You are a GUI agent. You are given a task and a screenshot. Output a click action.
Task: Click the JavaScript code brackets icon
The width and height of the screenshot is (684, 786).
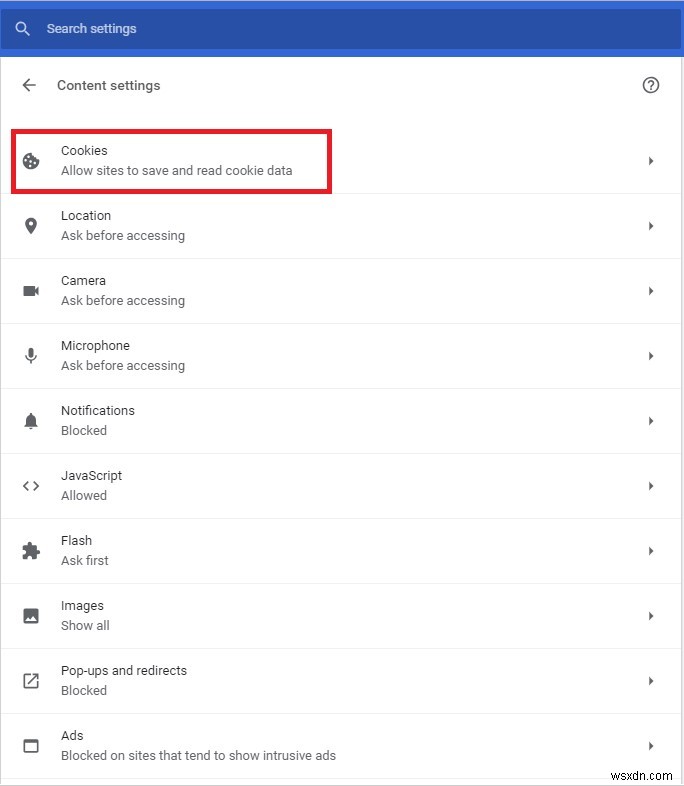[x=31, y=486]
